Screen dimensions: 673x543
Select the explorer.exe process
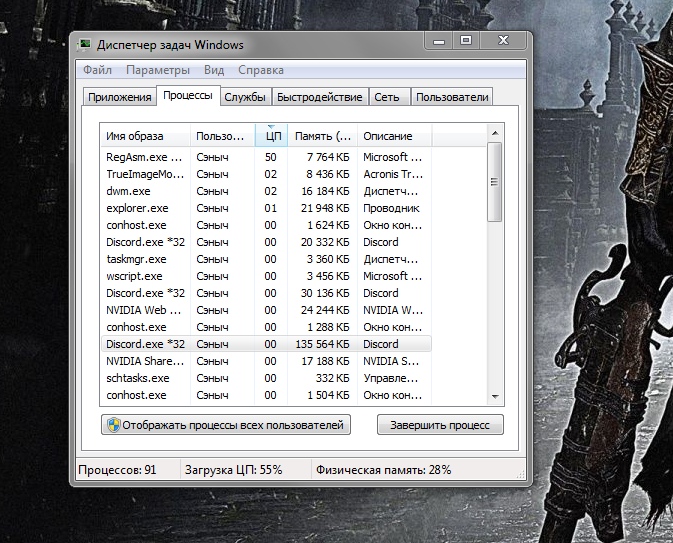tap(266, 208)
